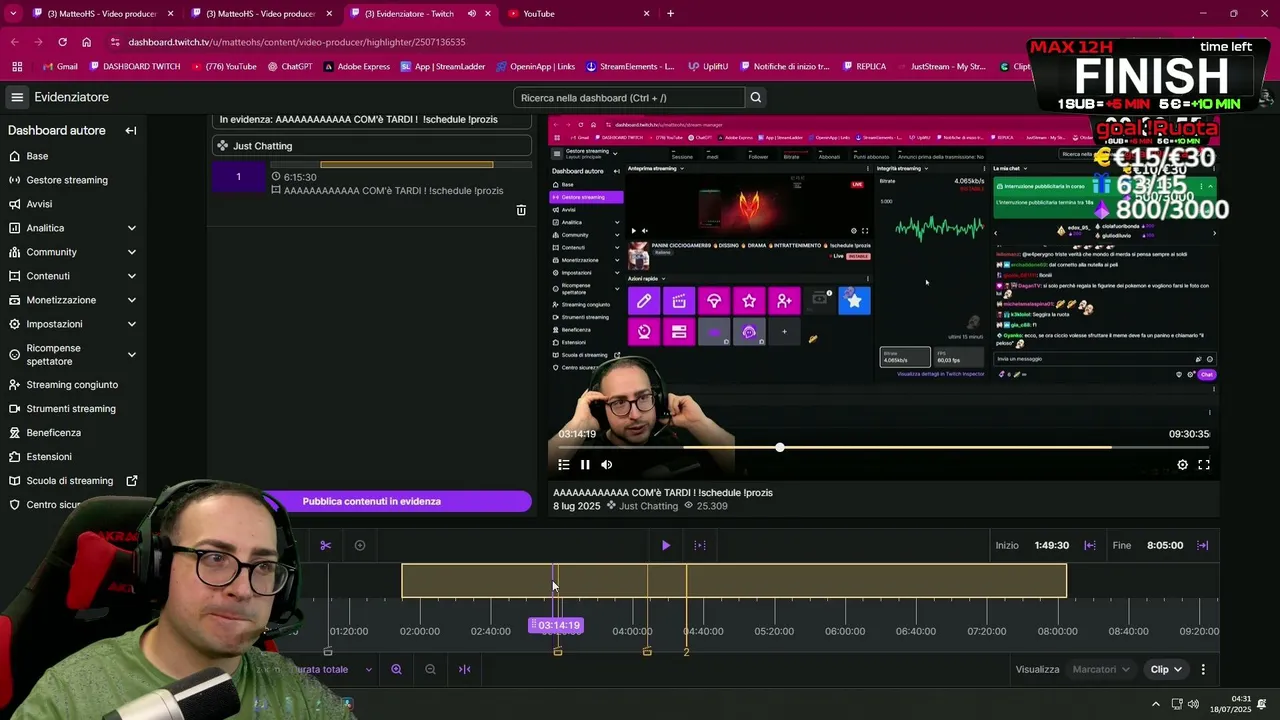The width and height of the screenshot is (1280, 720).
Task: Go to browser home page
Action: pyautogui.click(x=86, y=42)
